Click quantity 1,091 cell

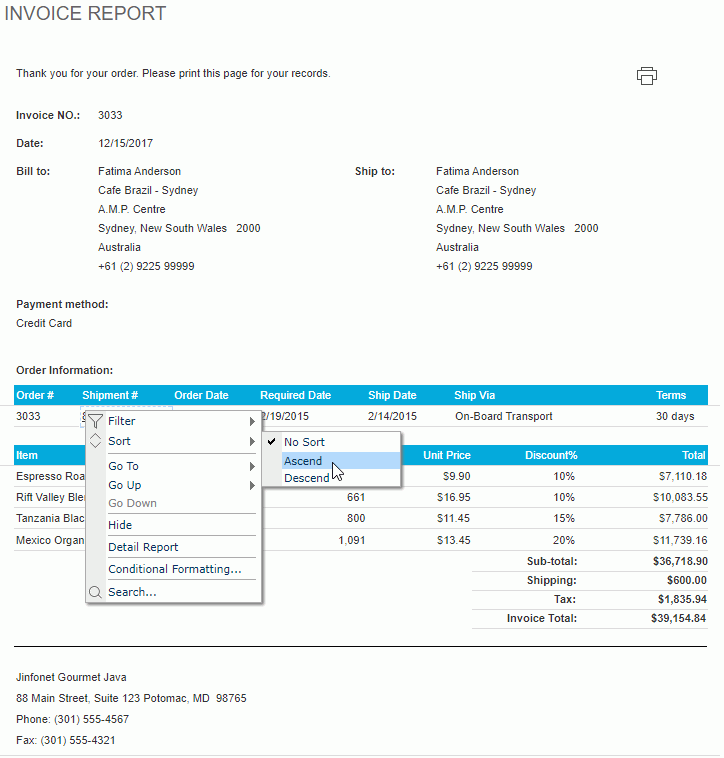click(x=352, y=540)
